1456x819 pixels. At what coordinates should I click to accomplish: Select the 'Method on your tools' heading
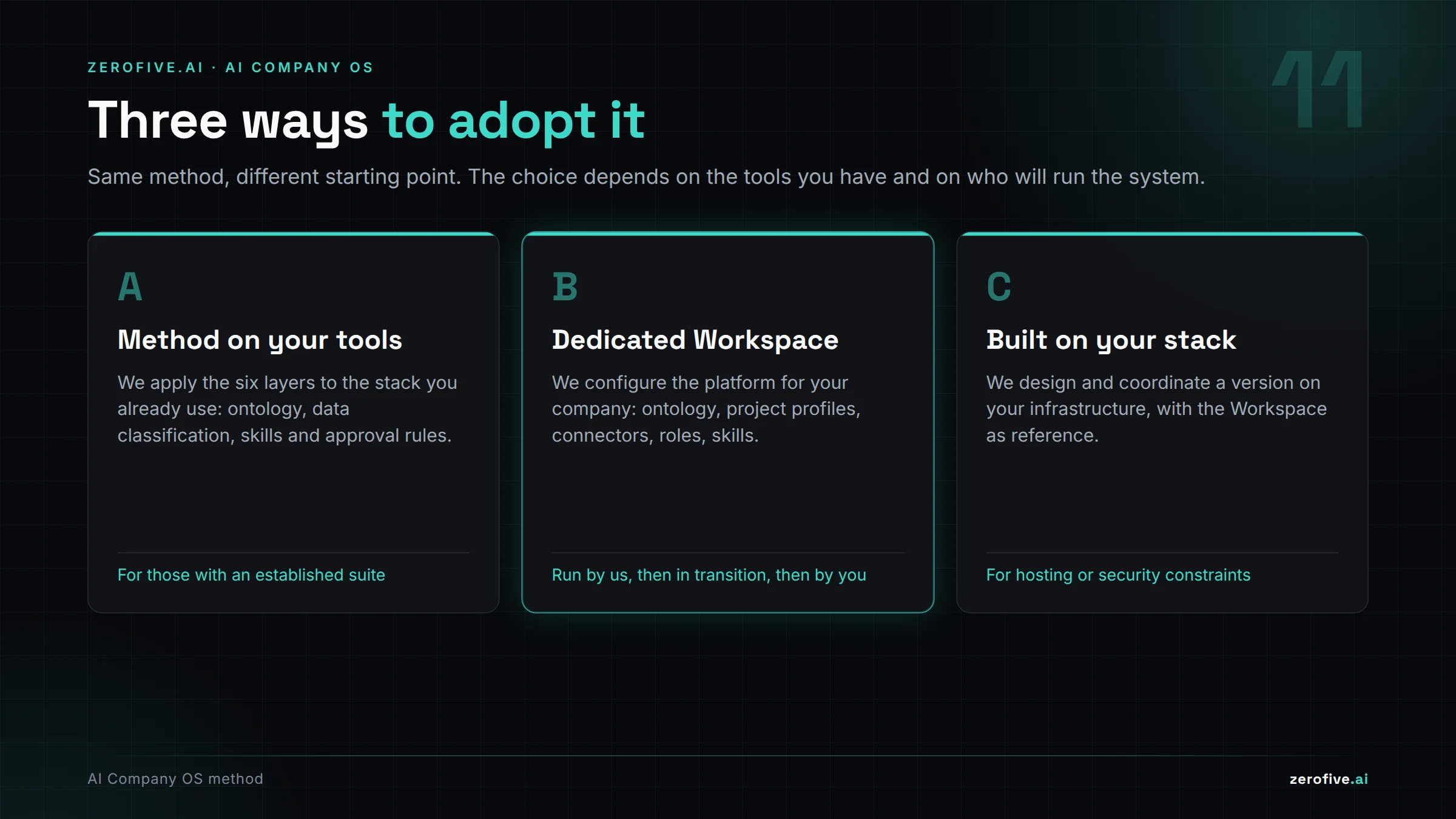tap(260, 340)
